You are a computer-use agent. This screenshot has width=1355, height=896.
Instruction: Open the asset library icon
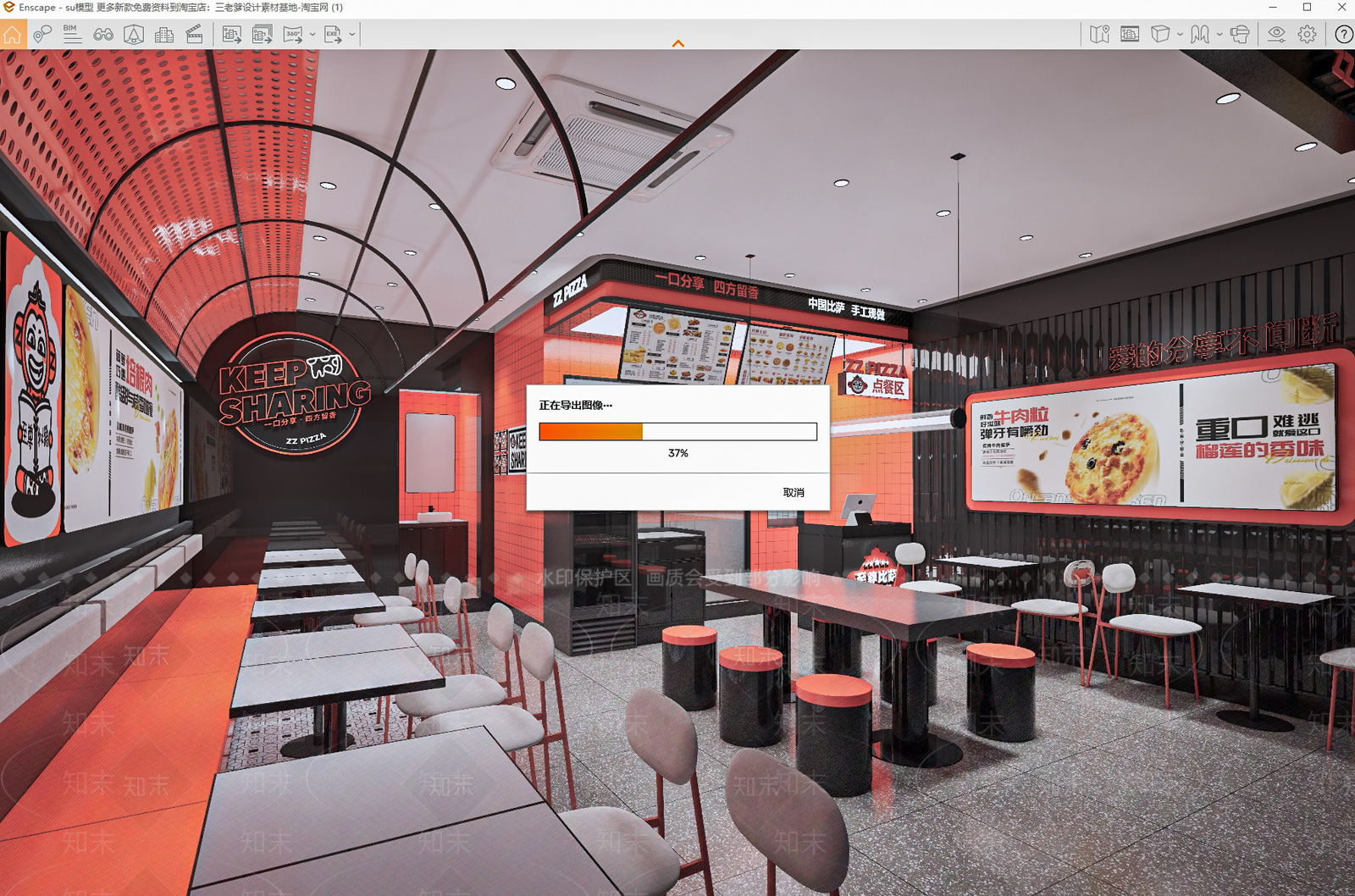pyautogui.click(x=1130, y=35)
